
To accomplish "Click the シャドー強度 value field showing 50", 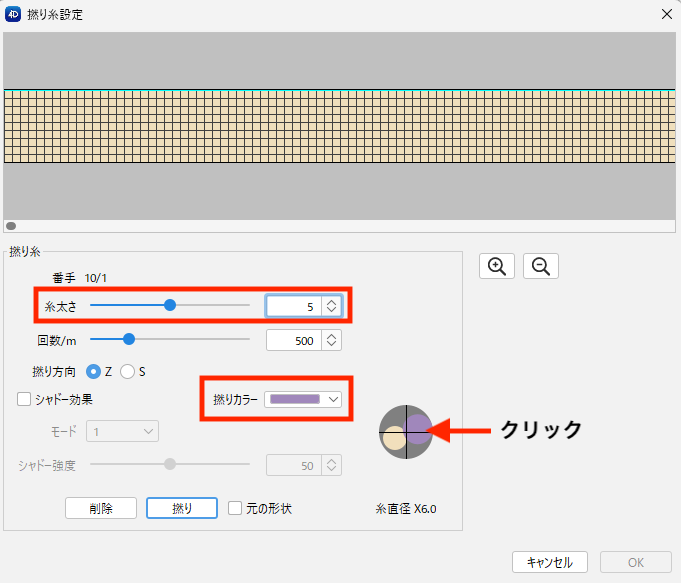I will click(x=294, y=465).
